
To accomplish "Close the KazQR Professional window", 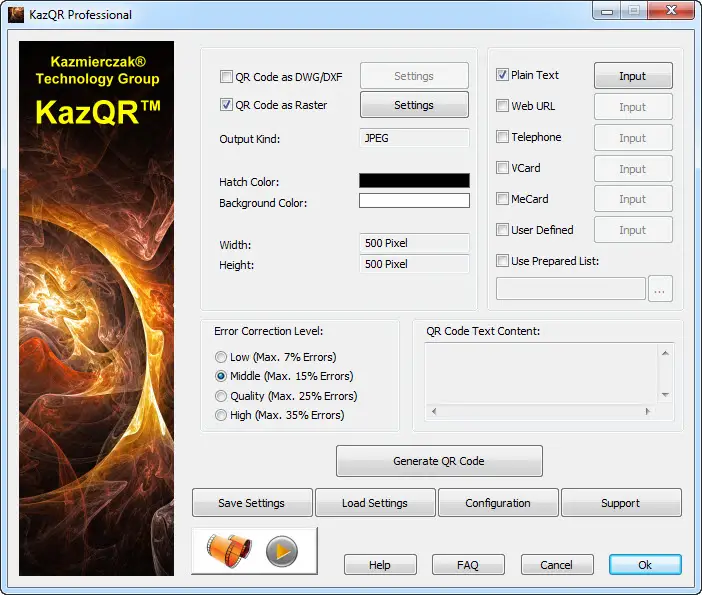I will (x=671, y=11).
